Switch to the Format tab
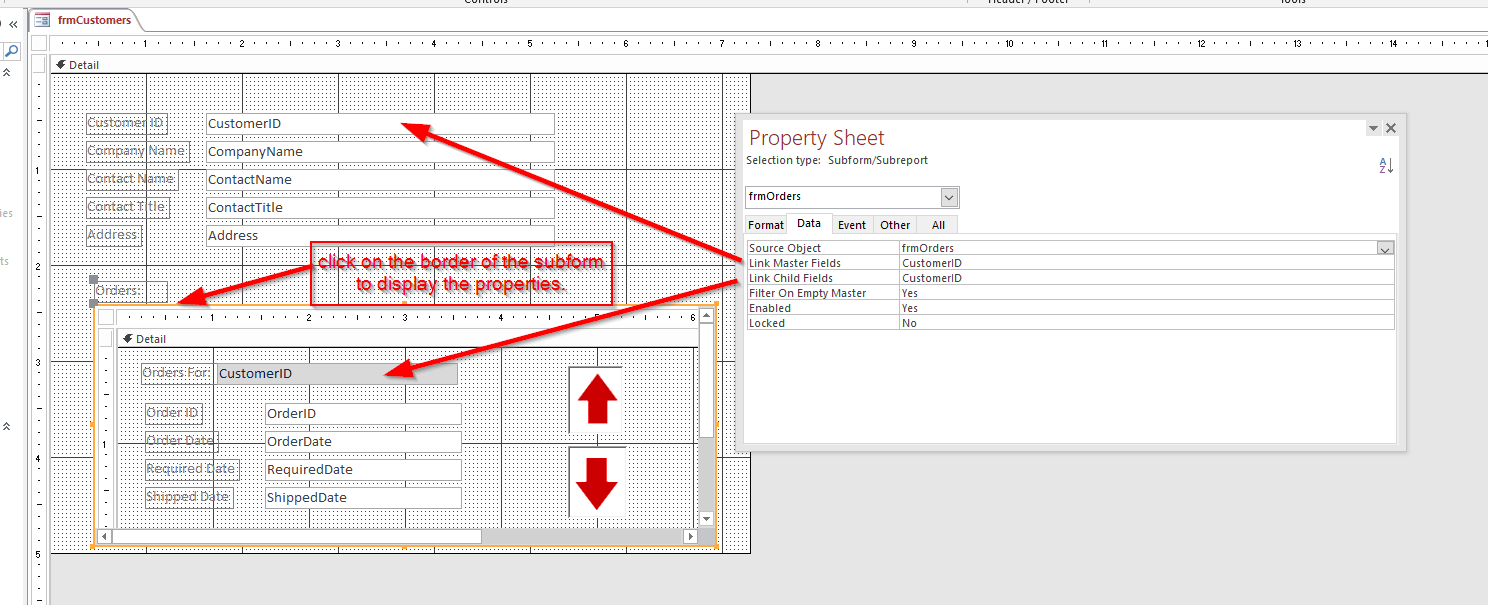The width and height of the screenshot is (1488, 605). (766, 225)
